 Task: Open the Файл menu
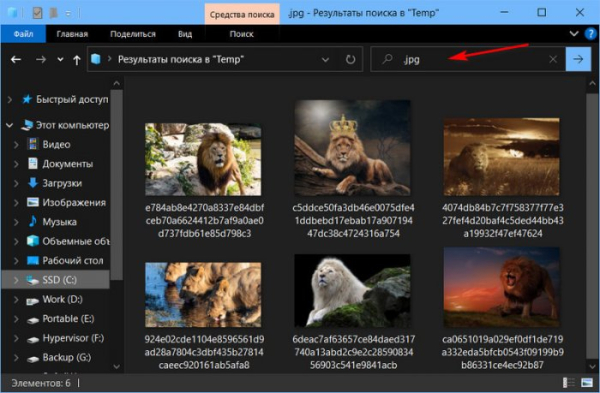tap(23, 34)
